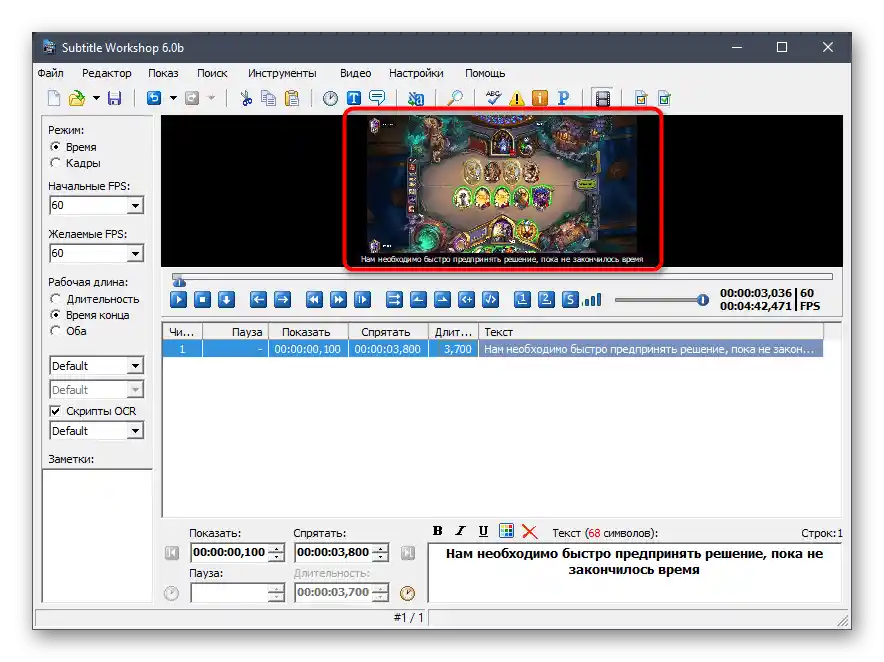Screen dimensions: 884x662
Task: Click the Bold formatting button
Action: tap(437, 532)
